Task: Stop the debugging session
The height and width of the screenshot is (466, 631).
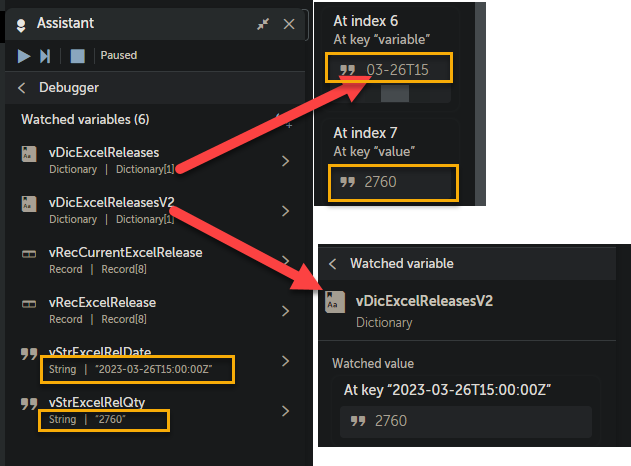Action: (77, 56)
